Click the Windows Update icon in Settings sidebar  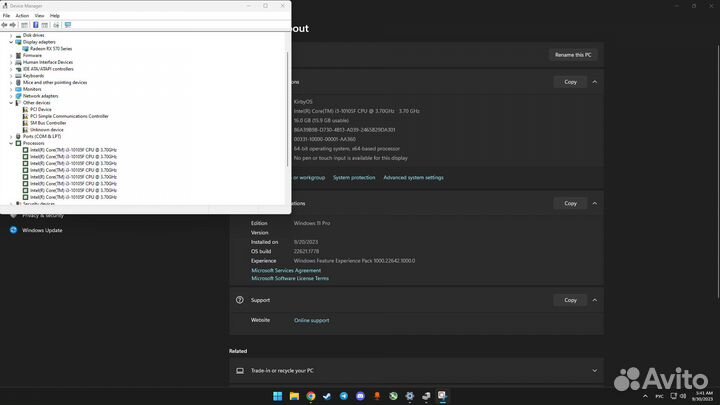pos(13,230)
